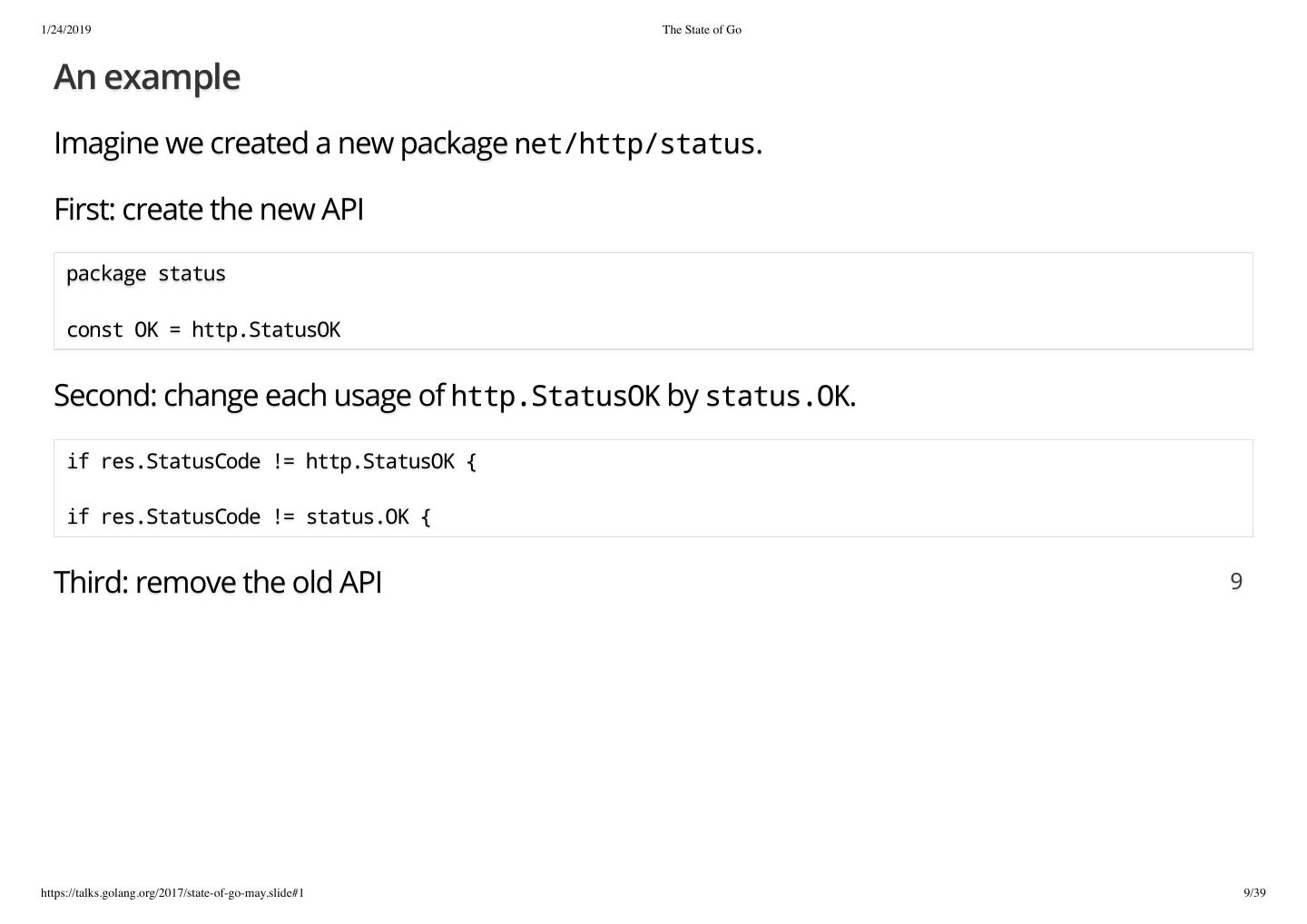Image resolution: width=1307 pixels, height=924 pixels.
Task: Click the footer talks.golang.org slide URL
Action: click(x=172, y=893)
